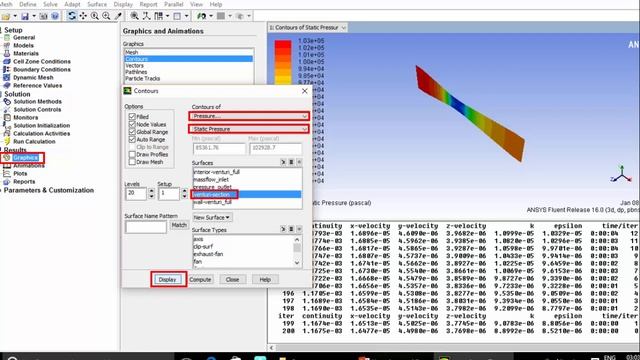The width and height of the screenshot is (640, 360).
Task: Toggle the Global Range checkbox
Action: [132, 132]
